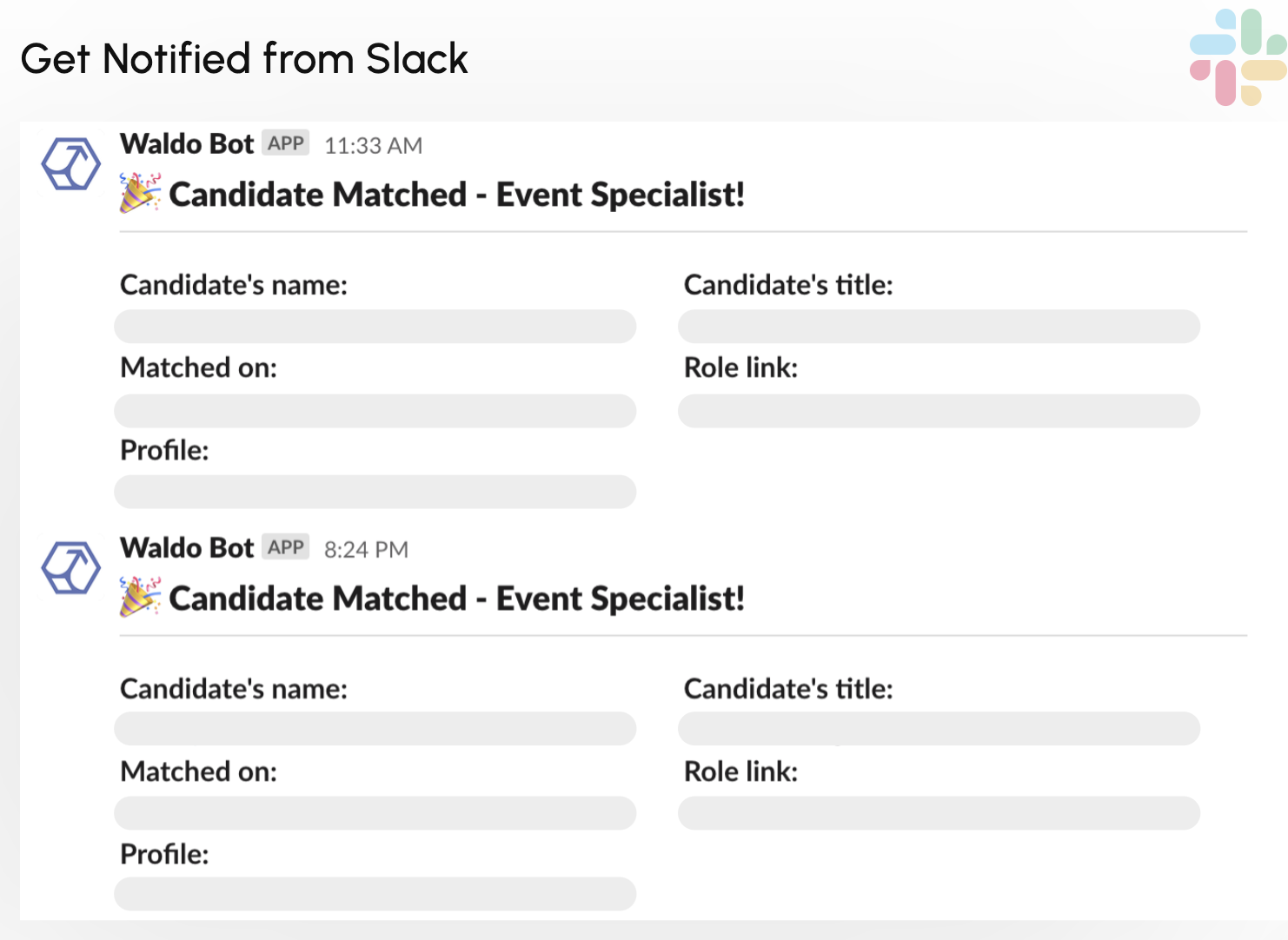Select first message's Matched on value

(x=375, y=411)
